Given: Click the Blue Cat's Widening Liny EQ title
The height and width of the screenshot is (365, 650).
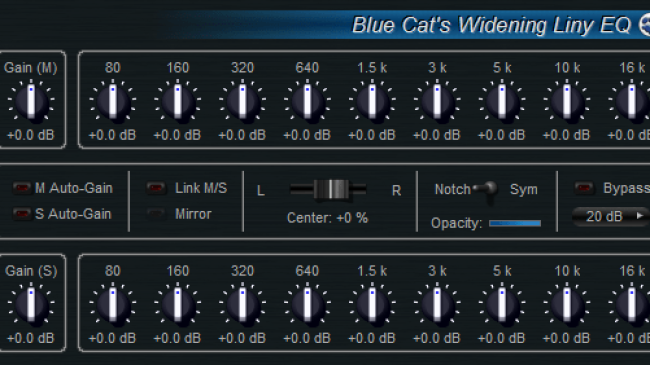Looking at the screenshot, I should pos(492,25).
